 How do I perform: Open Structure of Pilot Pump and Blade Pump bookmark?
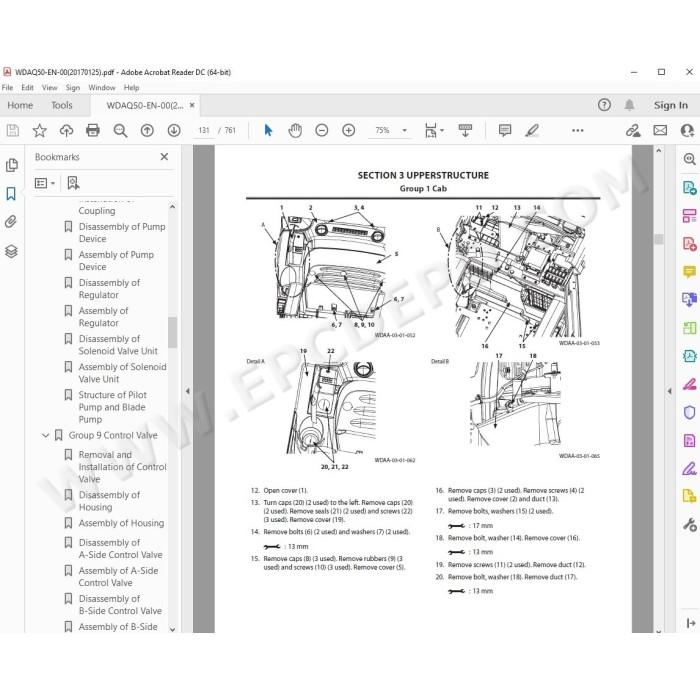112,407
